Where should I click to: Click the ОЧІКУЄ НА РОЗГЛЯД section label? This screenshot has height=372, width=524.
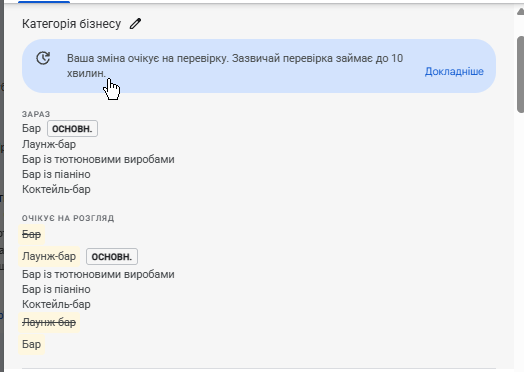click(68, 218)
